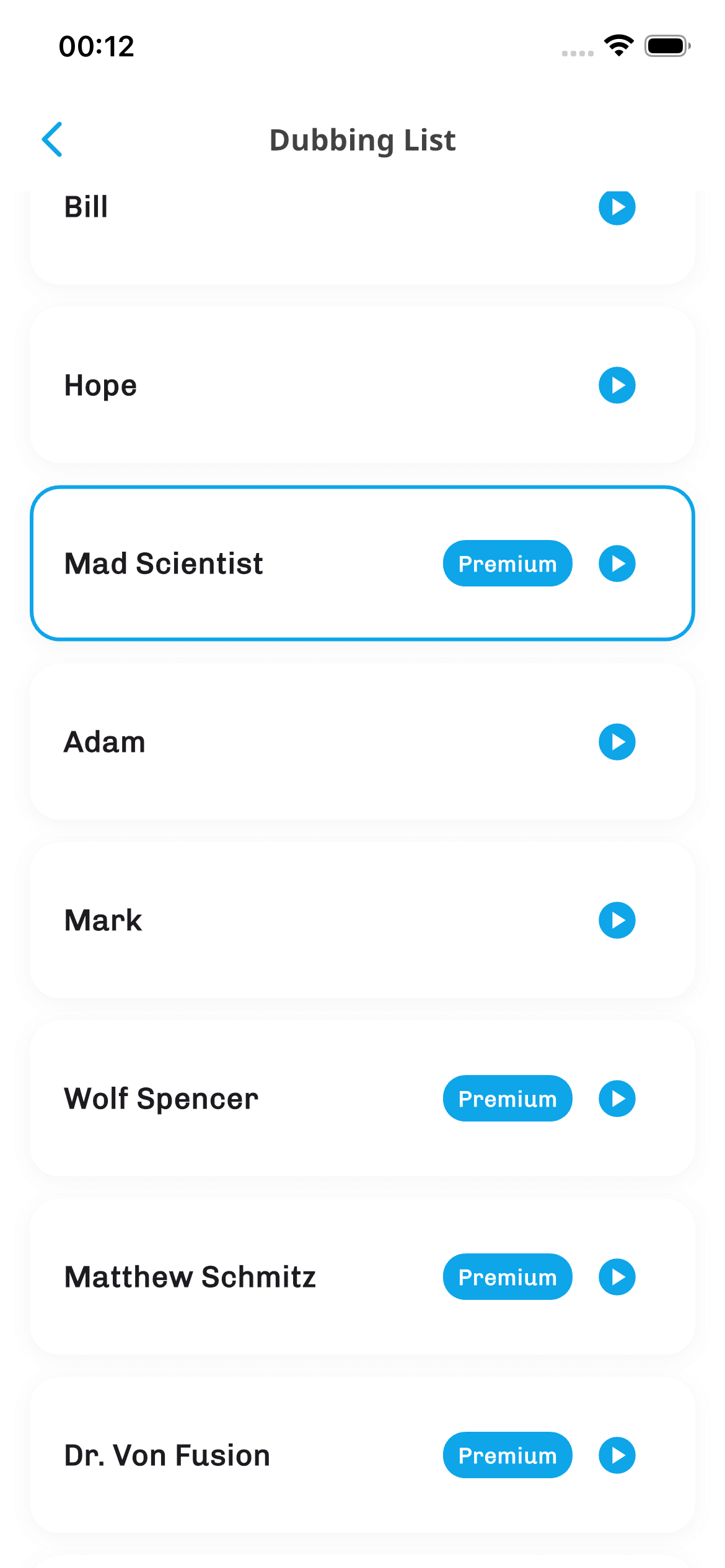Tap the Premium badge on Wolf Spencer

(x=507, y=1099)
